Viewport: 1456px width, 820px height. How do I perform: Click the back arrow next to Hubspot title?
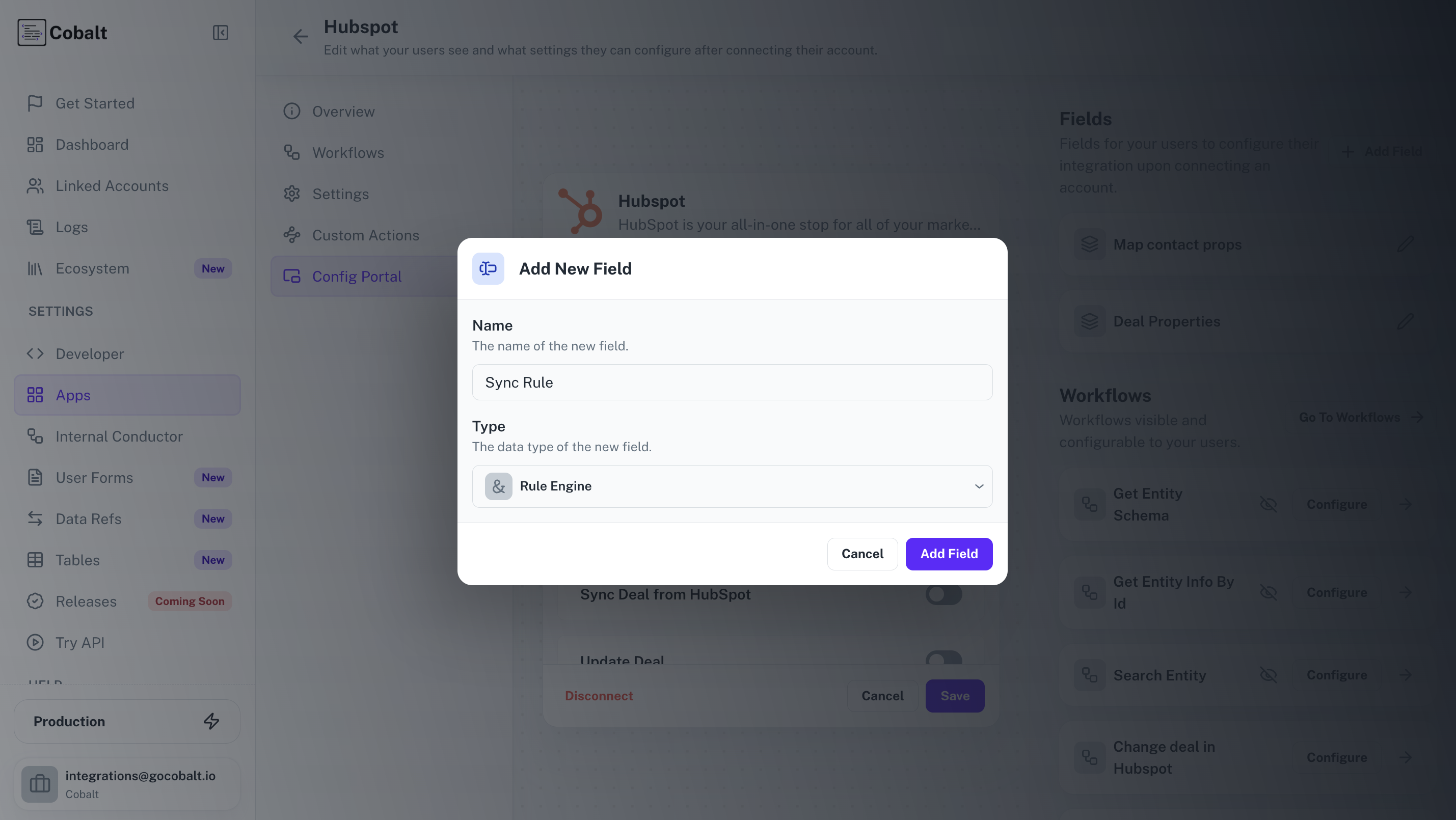coord(300,36)
